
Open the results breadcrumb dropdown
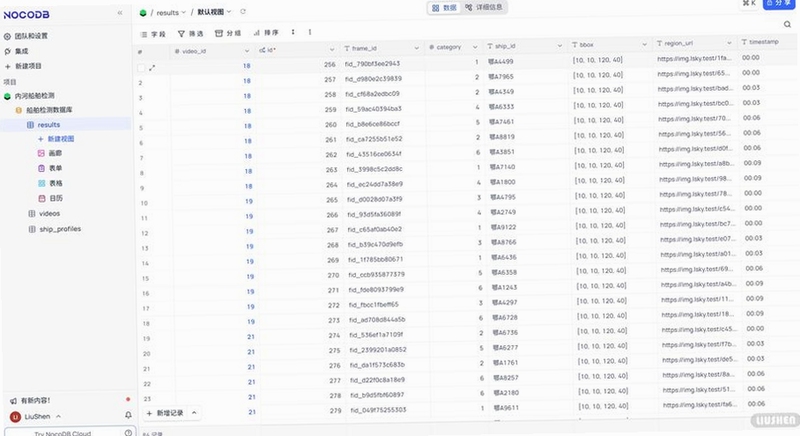171,13
